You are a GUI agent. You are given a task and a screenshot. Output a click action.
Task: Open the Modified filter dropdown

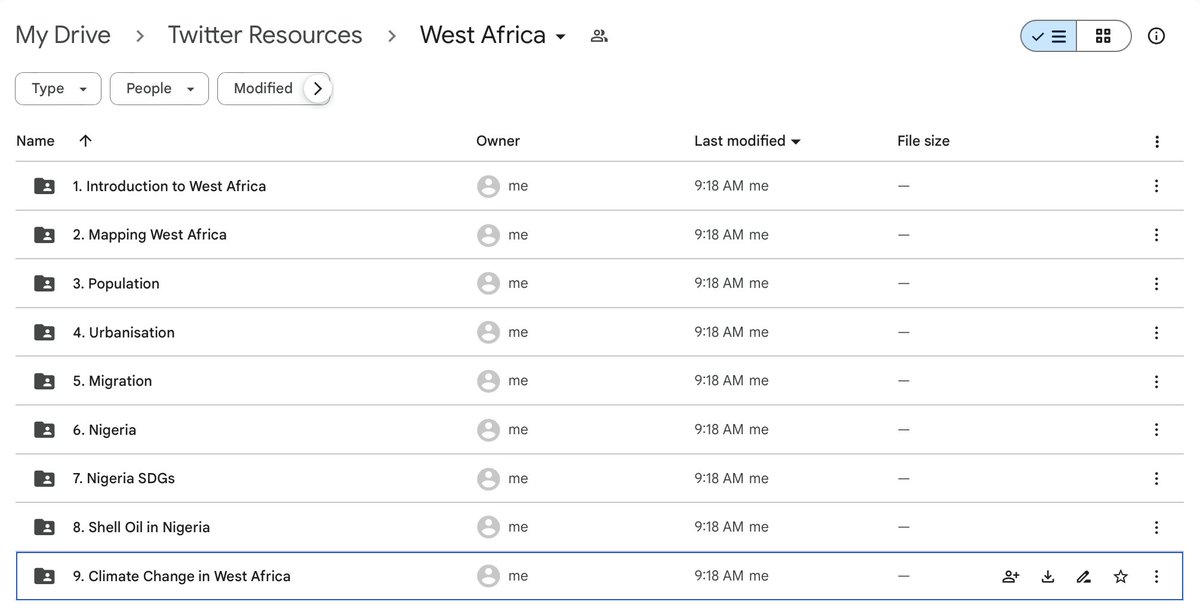[261, 88]
